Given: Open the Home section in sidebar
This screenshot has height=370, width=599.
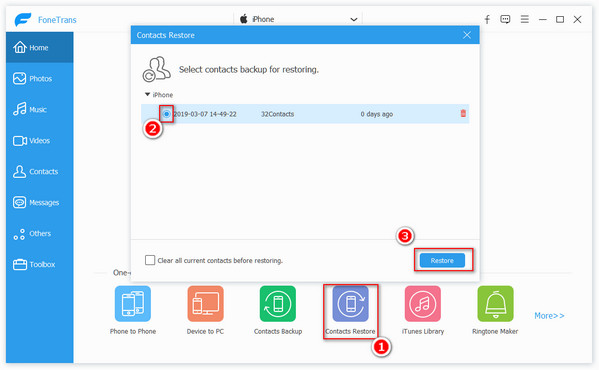Looking at the screenshot, I should click(x=39, y=47).
